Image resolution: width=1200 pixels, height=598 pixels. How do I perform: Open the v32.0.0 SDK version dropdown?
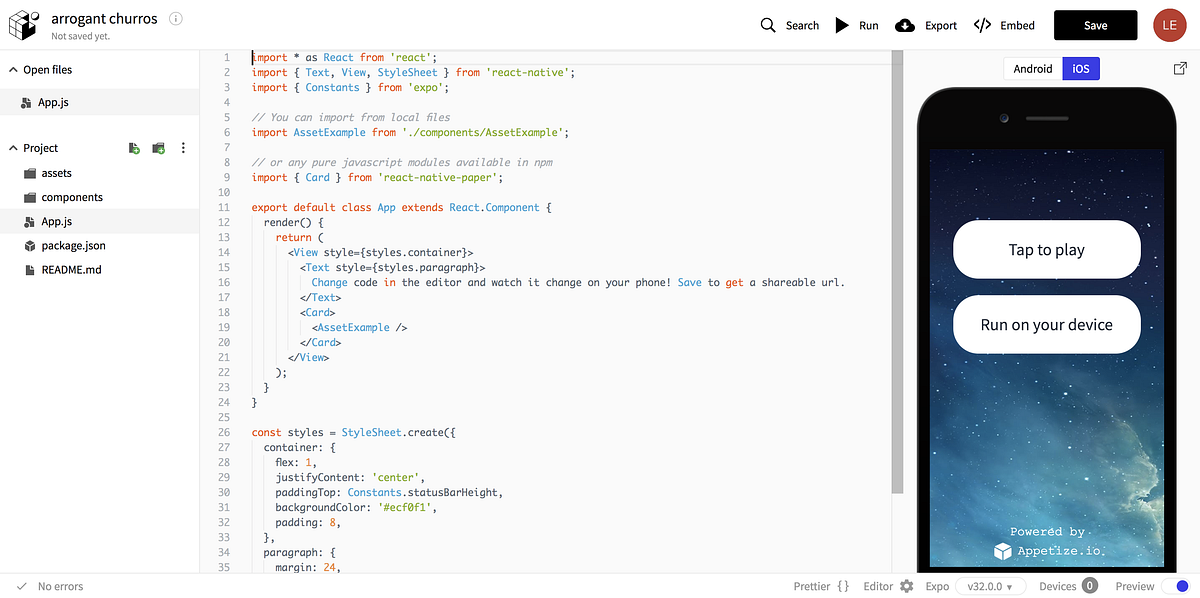click(x=990, y=586)
